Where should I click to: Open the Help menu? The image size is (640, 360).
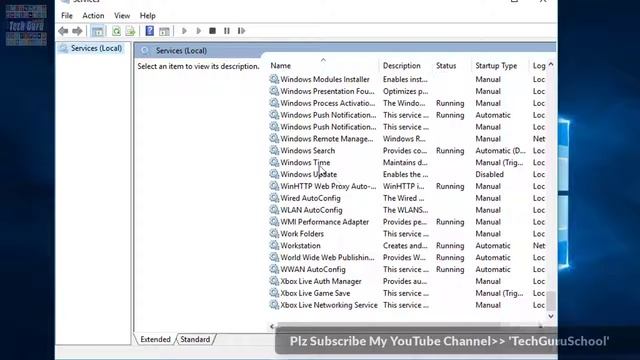pos(147,16)
